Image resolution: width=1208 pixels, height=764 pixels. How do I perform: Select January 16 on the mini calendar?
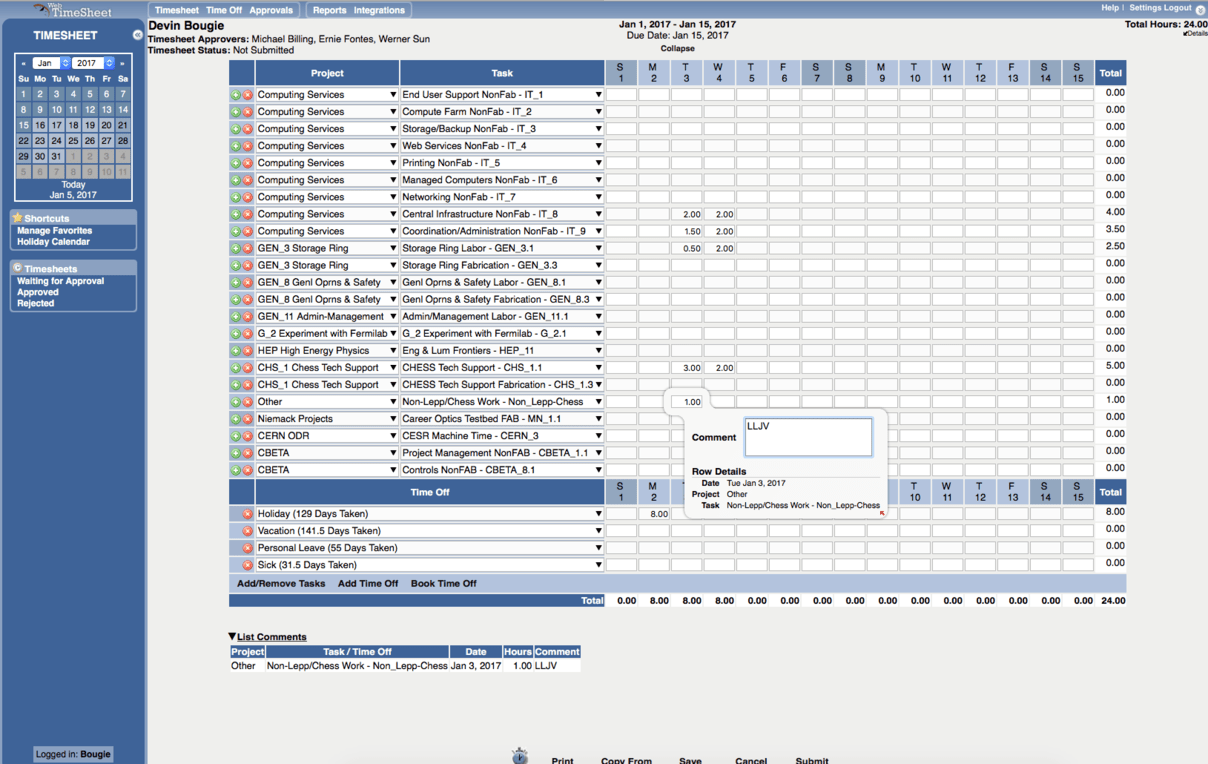click(40, 125)
